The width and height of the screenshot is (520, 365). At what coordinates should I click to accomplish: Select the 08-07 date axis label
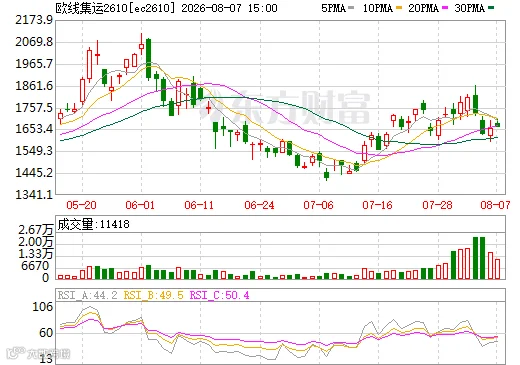(x=495, y=205)
